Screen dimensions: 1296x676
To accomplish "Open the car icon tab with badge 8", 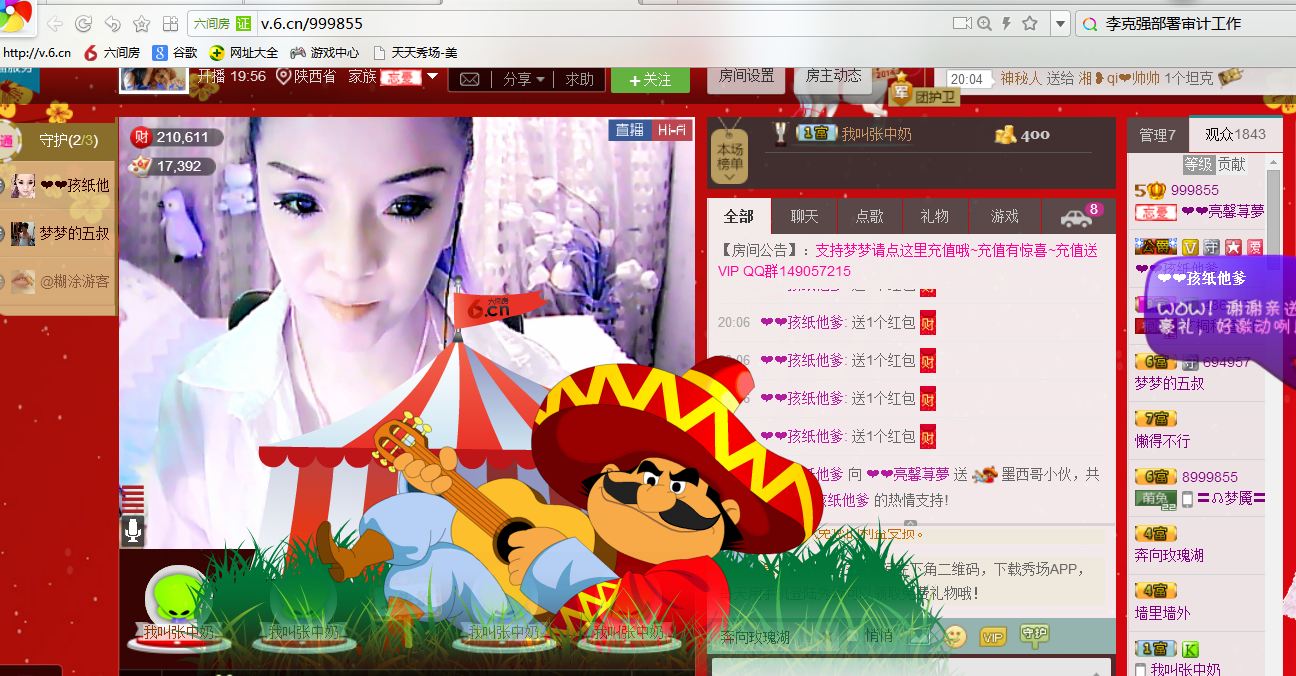I will (1078, 216).
